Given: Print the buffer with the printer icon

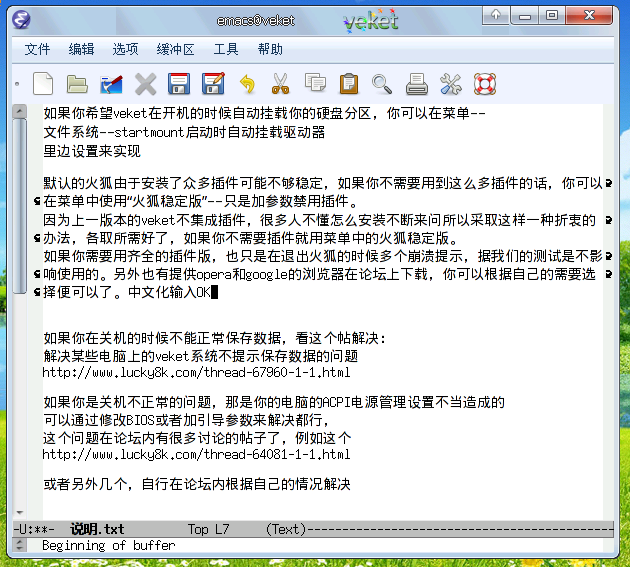Looking at the screenshot, I should [417, 84].
